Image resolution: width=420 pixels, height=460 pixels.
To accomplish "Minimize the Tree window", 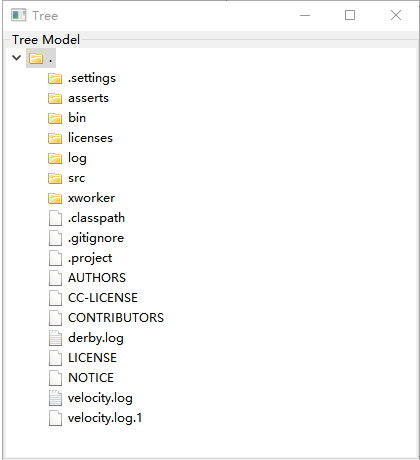I will click(305, 15).
